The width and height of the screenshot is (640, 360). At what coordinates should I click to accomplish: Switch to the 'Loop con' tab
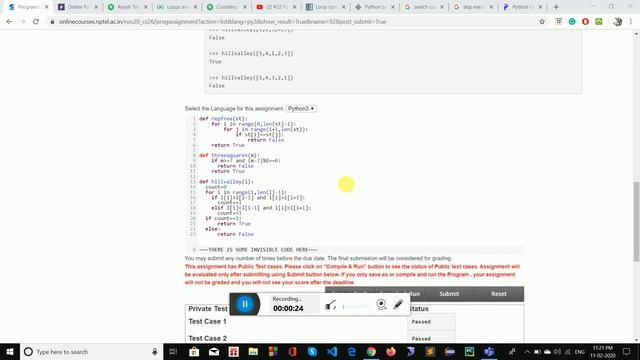coord(325,7)
